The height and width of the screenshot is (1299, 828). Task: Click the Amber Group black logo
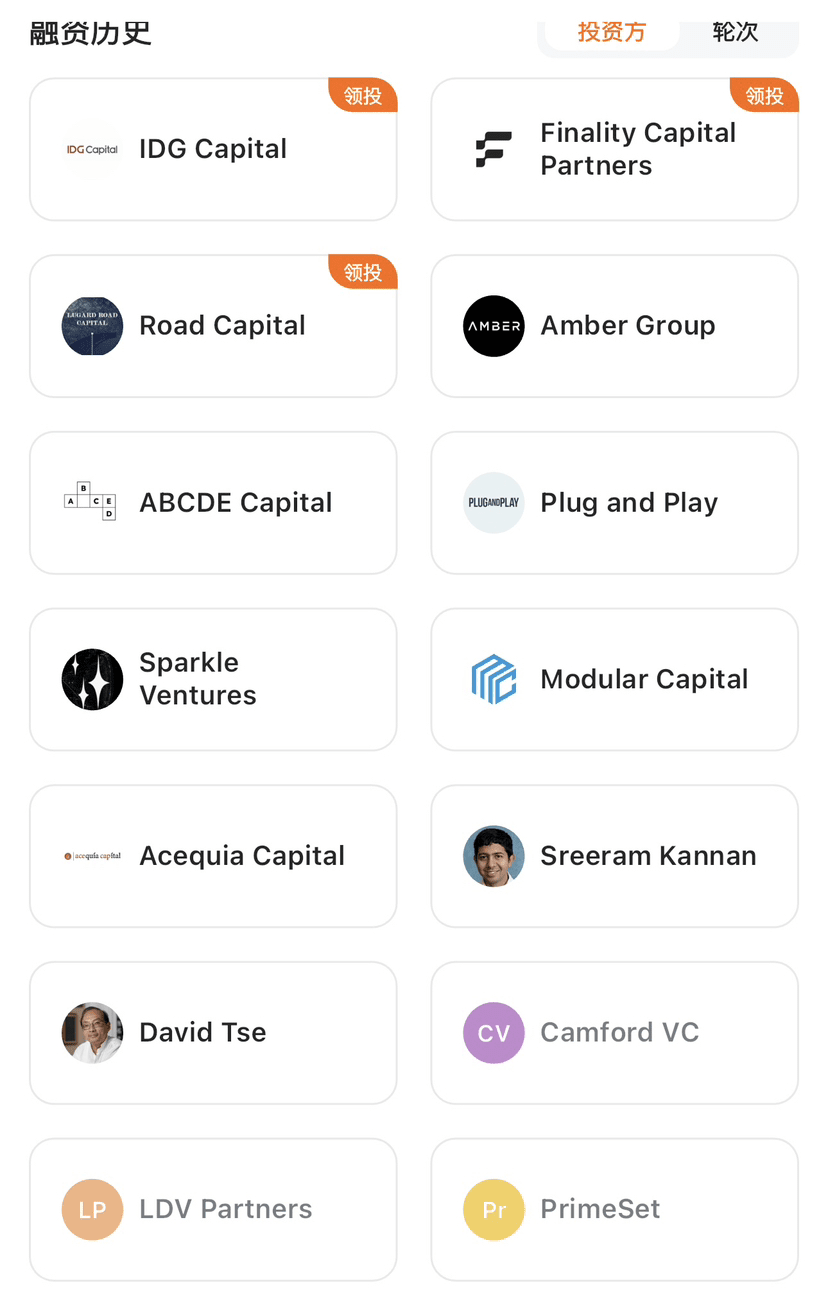[x=494, y=326]
